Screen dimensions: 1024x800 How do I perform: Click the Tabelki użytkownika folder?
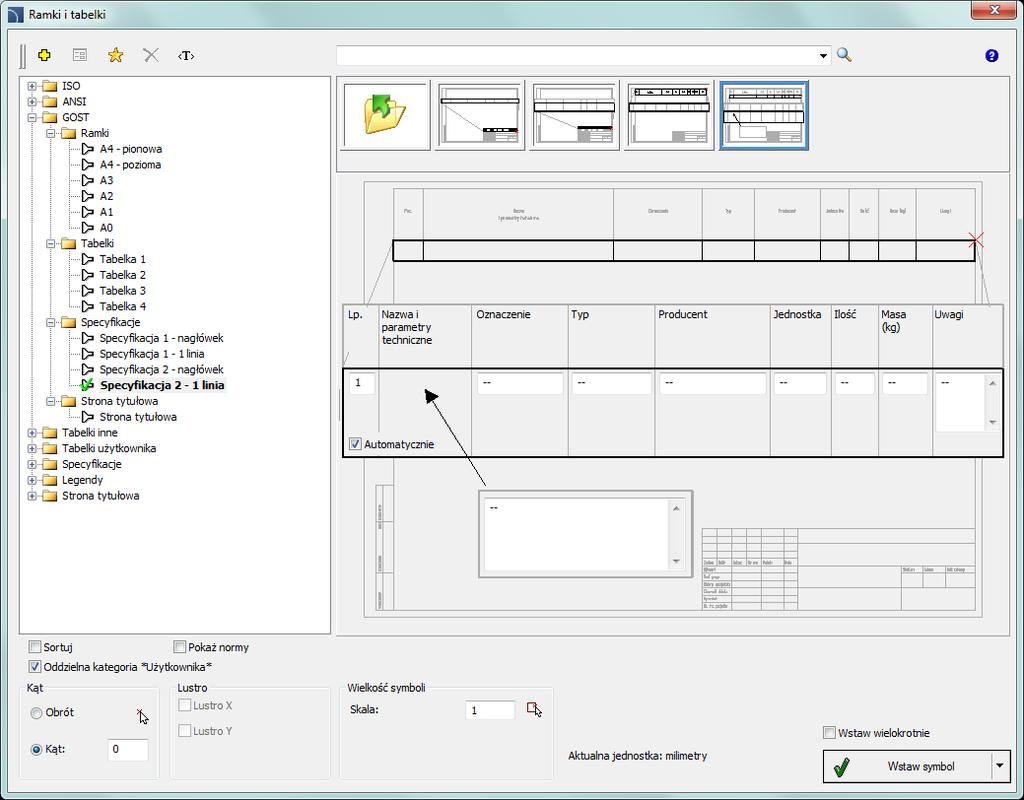coord(108,449)
